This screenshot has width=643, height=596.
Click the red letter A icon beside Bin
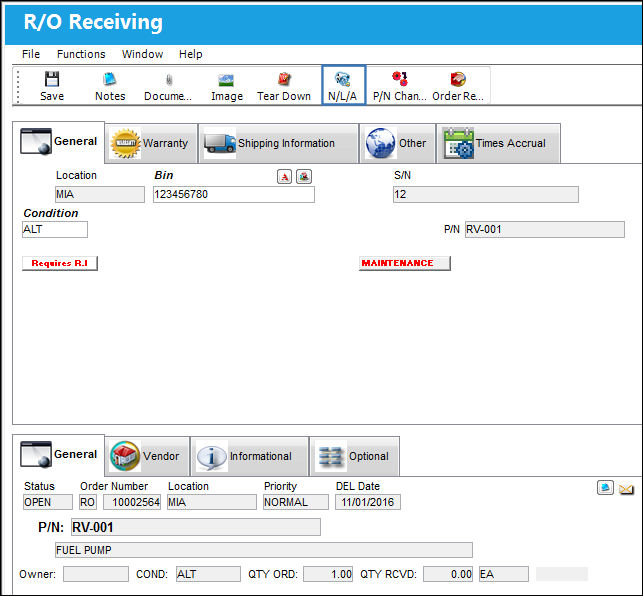coord(284,177)
